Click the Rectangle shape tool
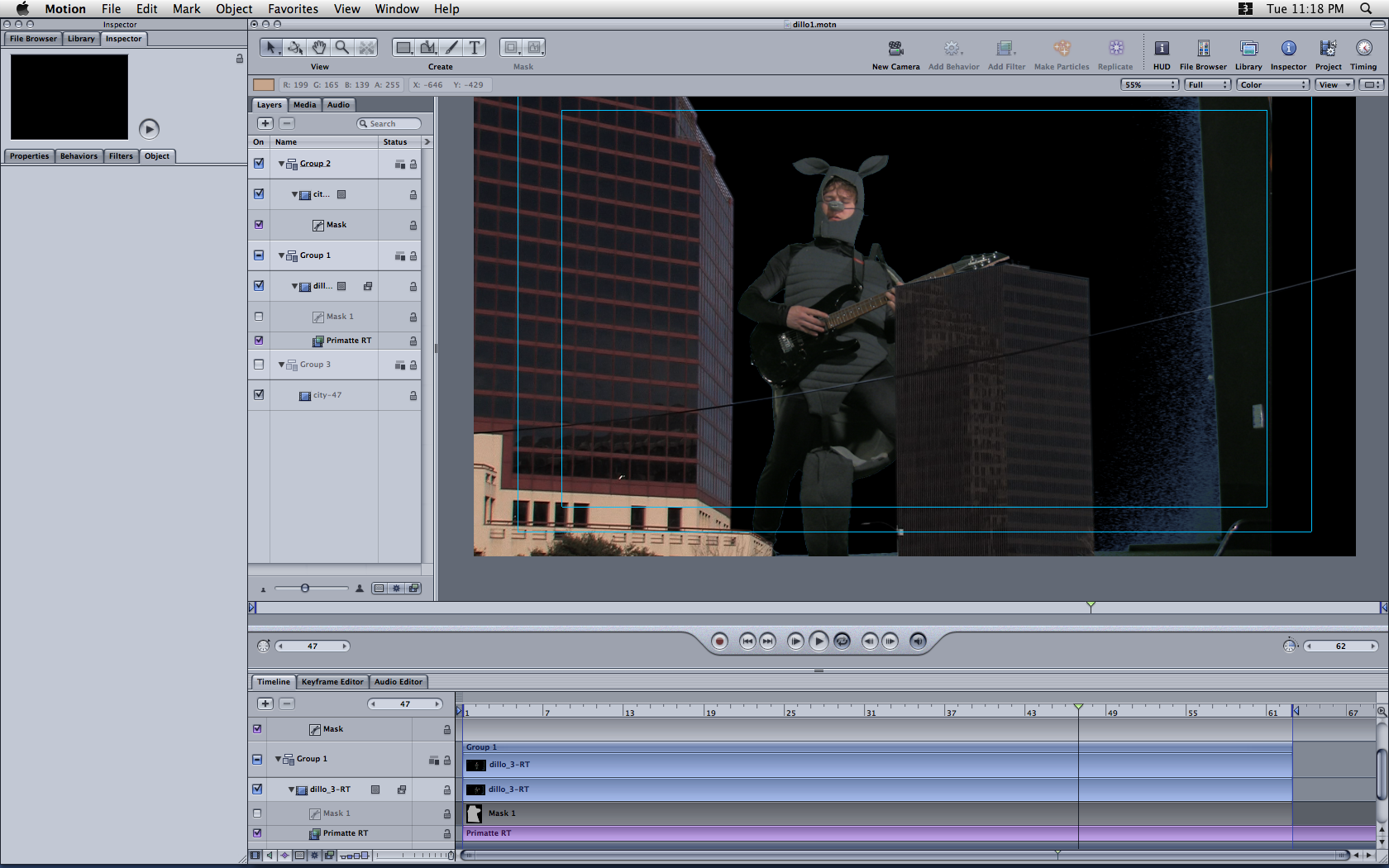This screenshot has height=868, width=1389. click(403, 48)
